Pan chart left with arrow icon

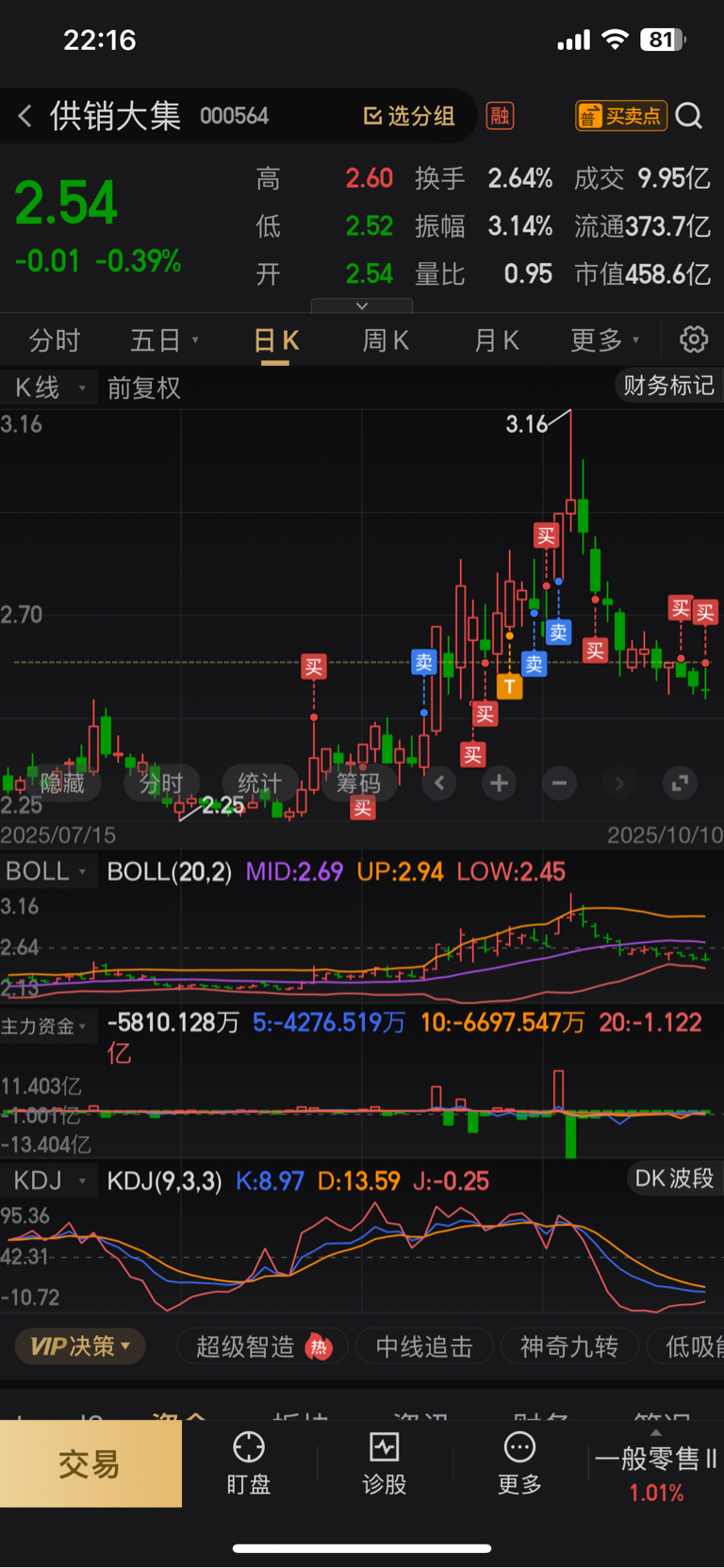[439, 783]
